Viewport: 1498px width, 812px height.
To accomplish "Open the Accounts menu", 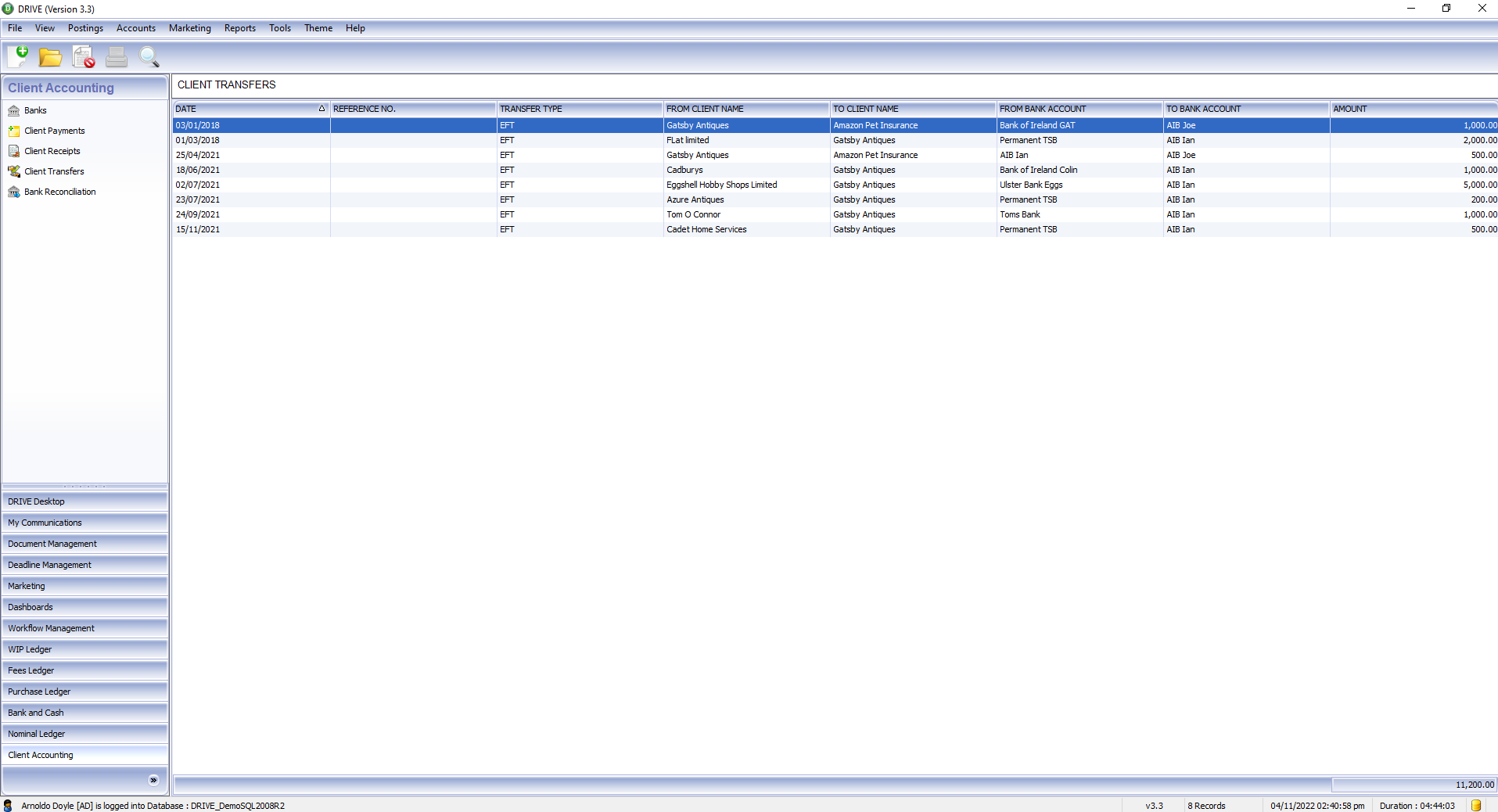I will coord(136,28).
